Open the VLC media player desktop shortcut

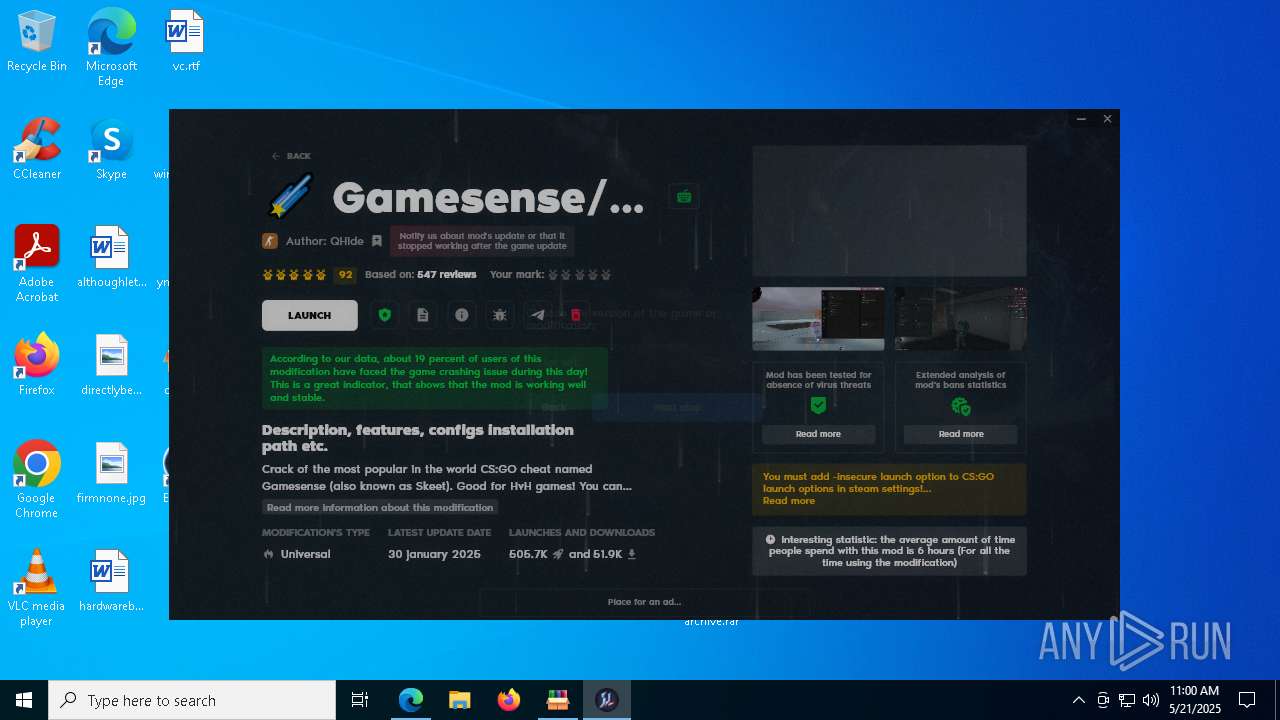[x=37, y=587]
